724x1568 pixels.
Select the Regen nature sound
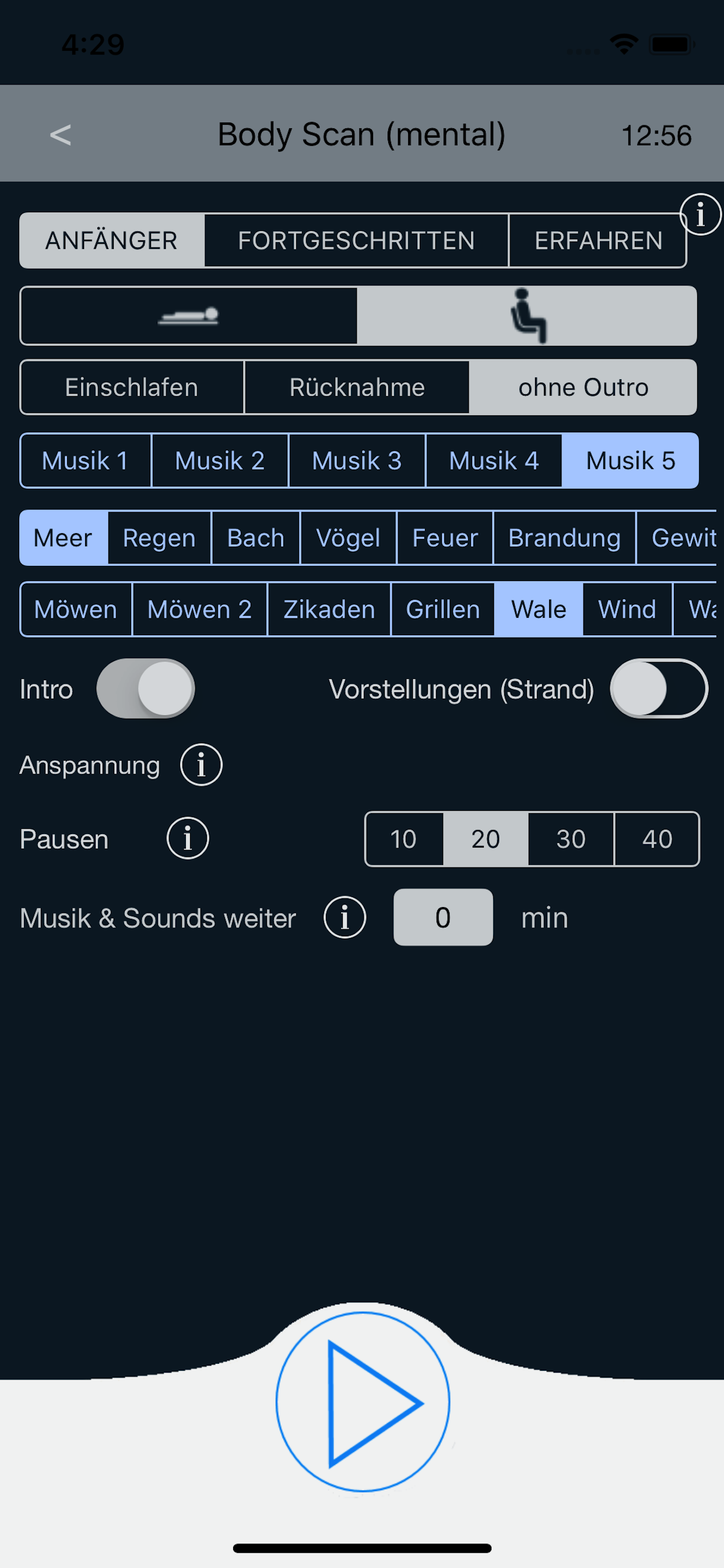click(159, 538)
